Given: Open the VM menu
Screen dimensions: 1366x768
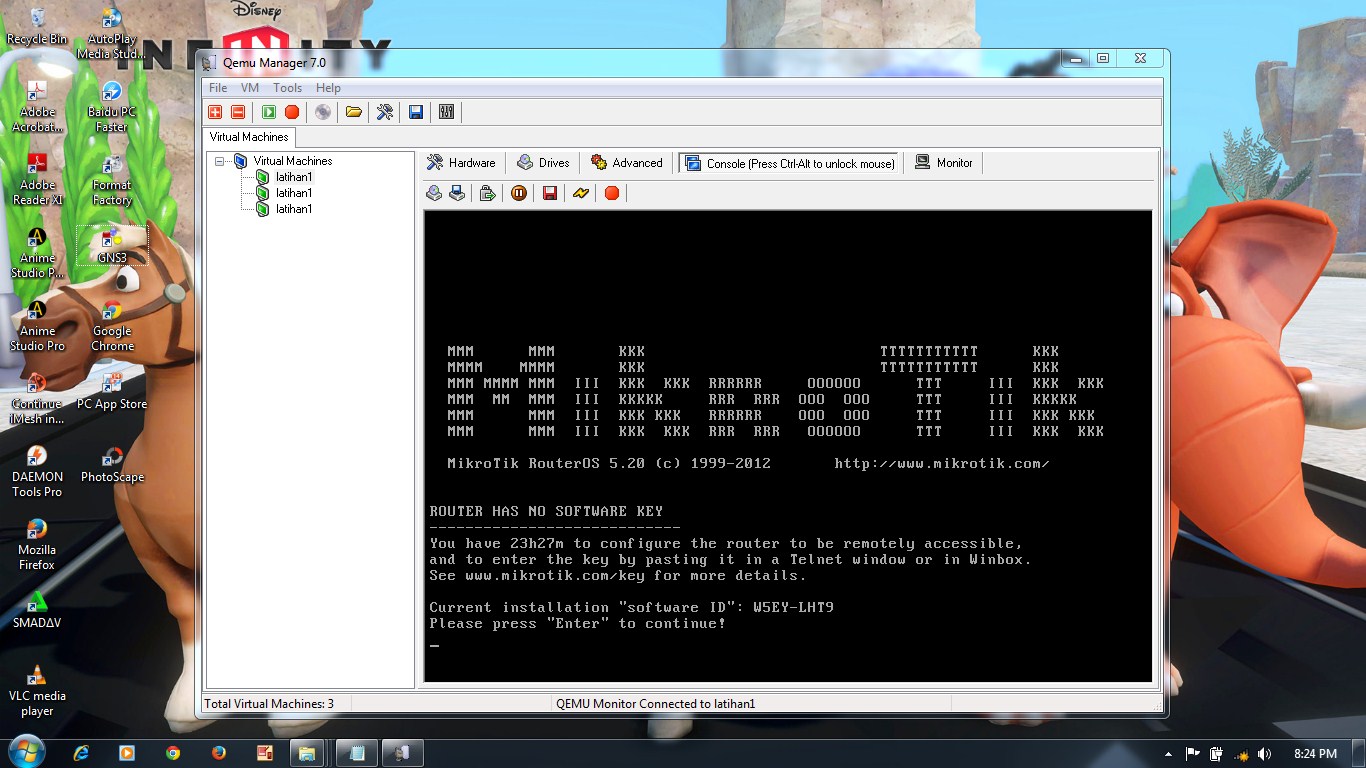Looking at the screenshot, I should [250, 88].
